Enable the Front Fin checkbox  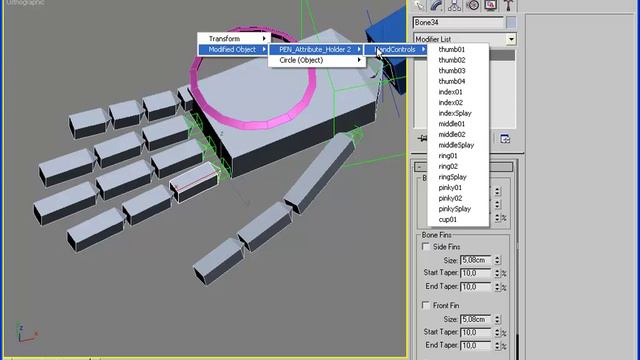tap(426, 305)
